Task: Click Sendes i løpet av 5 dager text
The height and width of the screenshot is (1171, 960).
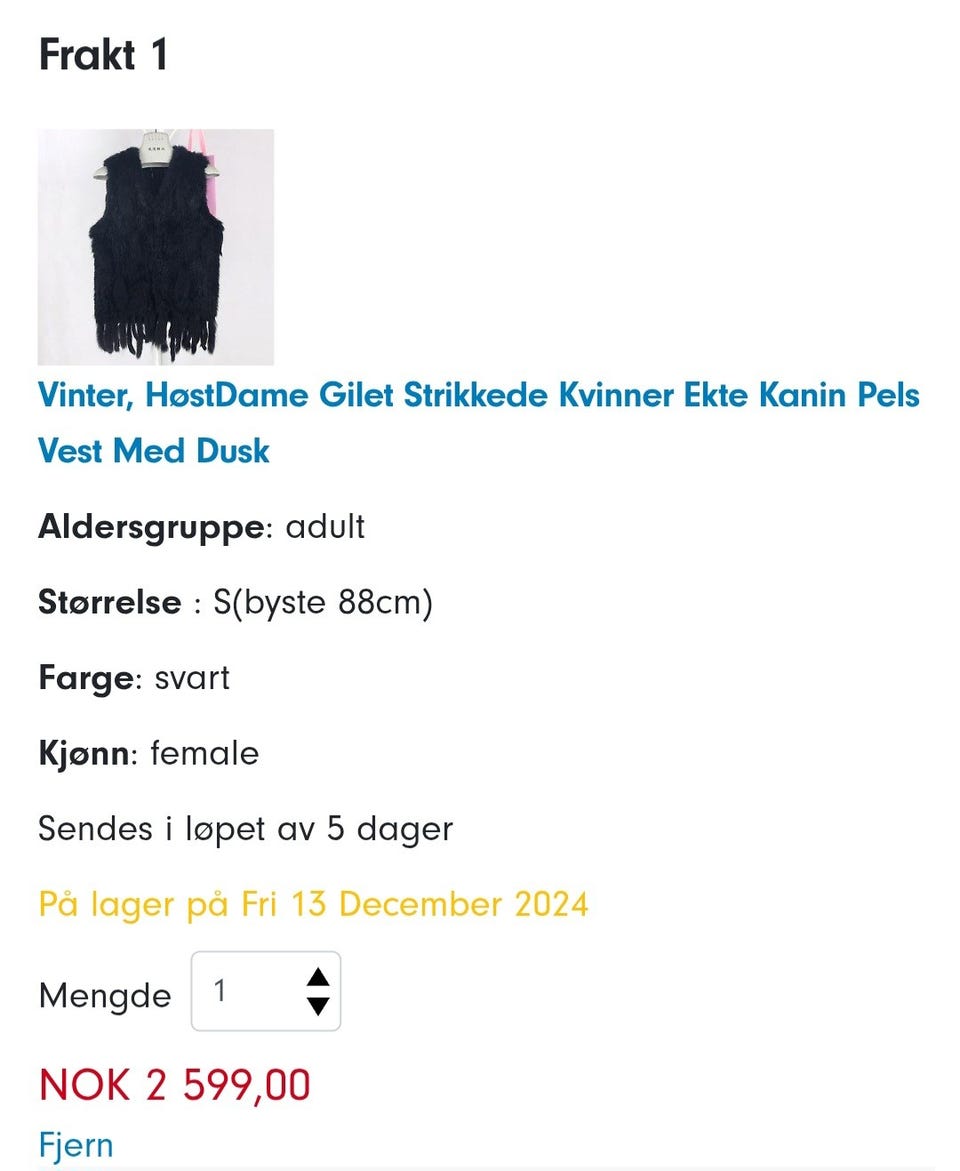Action: click(246, 829)
